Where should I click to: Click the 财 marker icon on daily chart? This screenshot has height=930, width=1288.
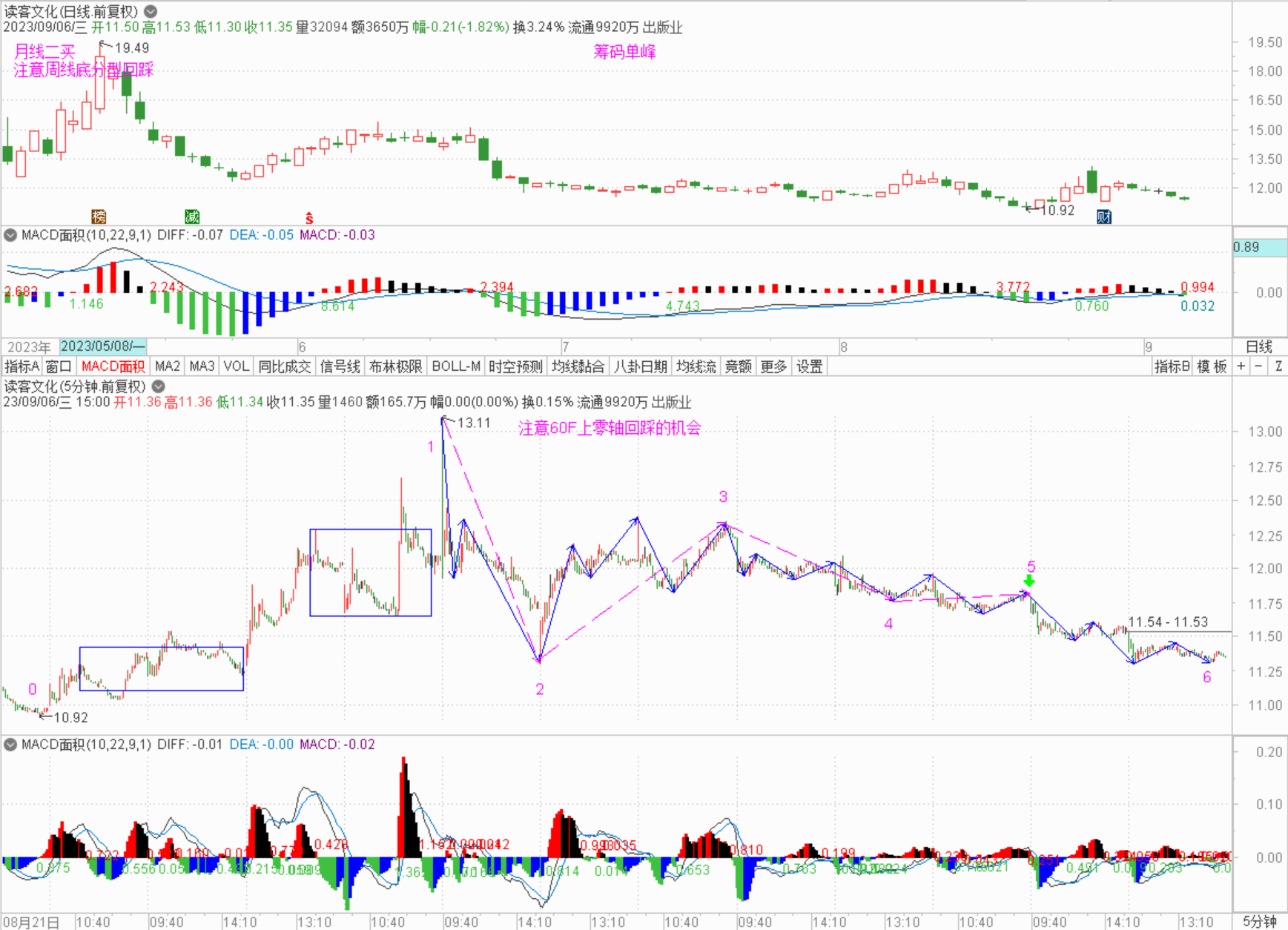pyautogui.click(x=1104, y=217)
